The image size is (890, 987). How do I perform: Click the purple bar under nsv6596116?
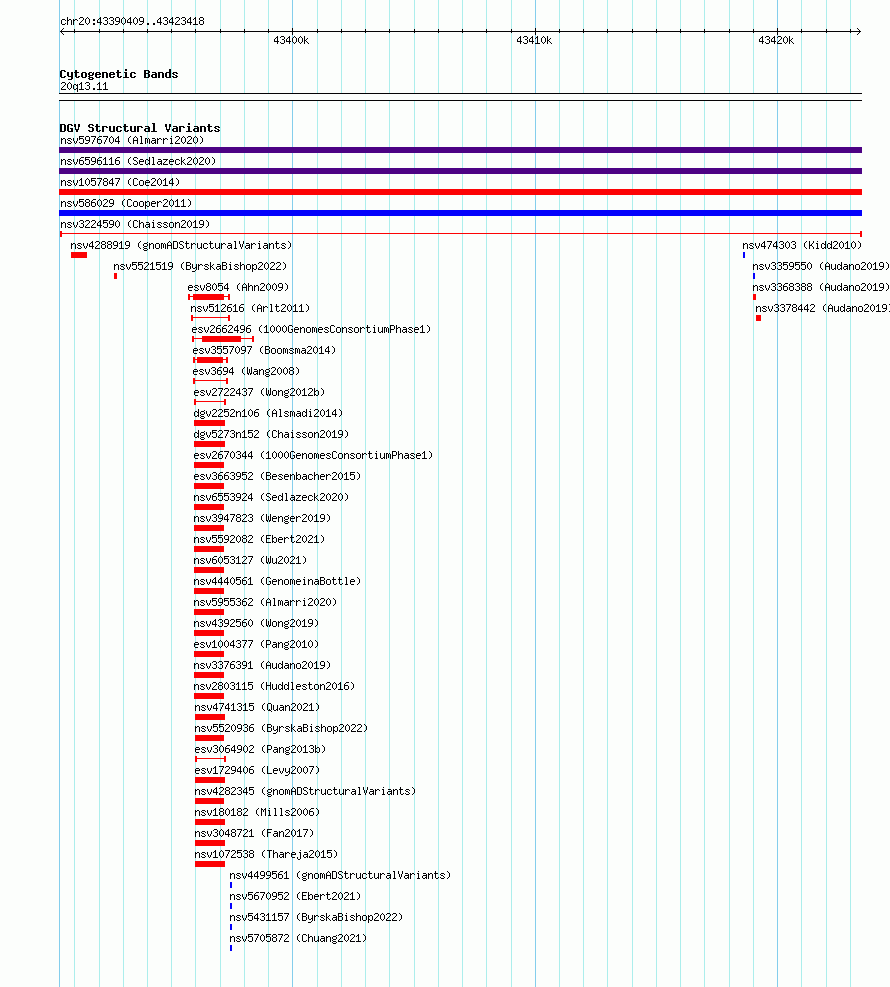point(460,171)
